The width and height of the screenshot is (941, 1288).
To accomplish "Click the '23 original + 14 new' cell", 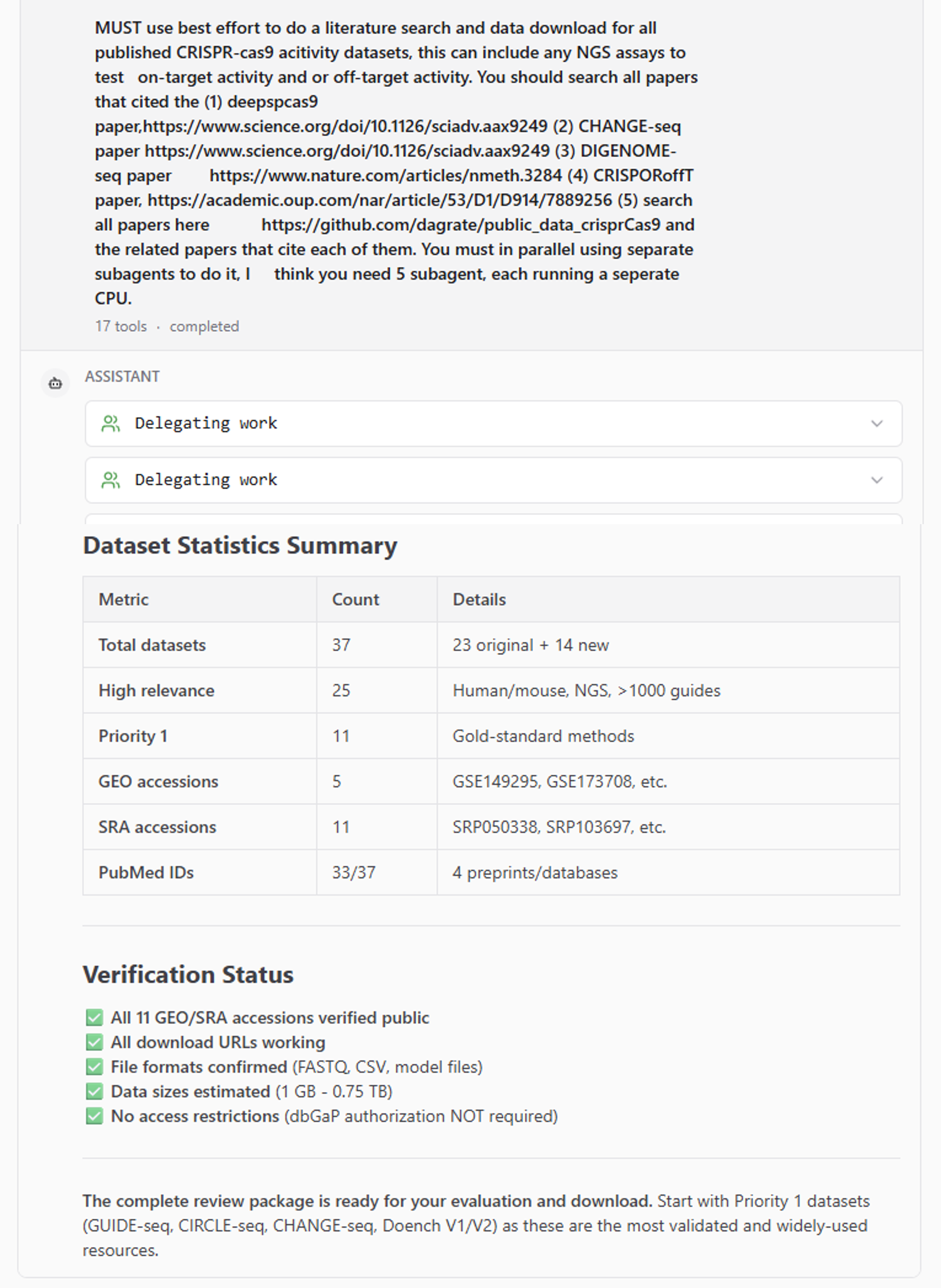I will (669, 645).
